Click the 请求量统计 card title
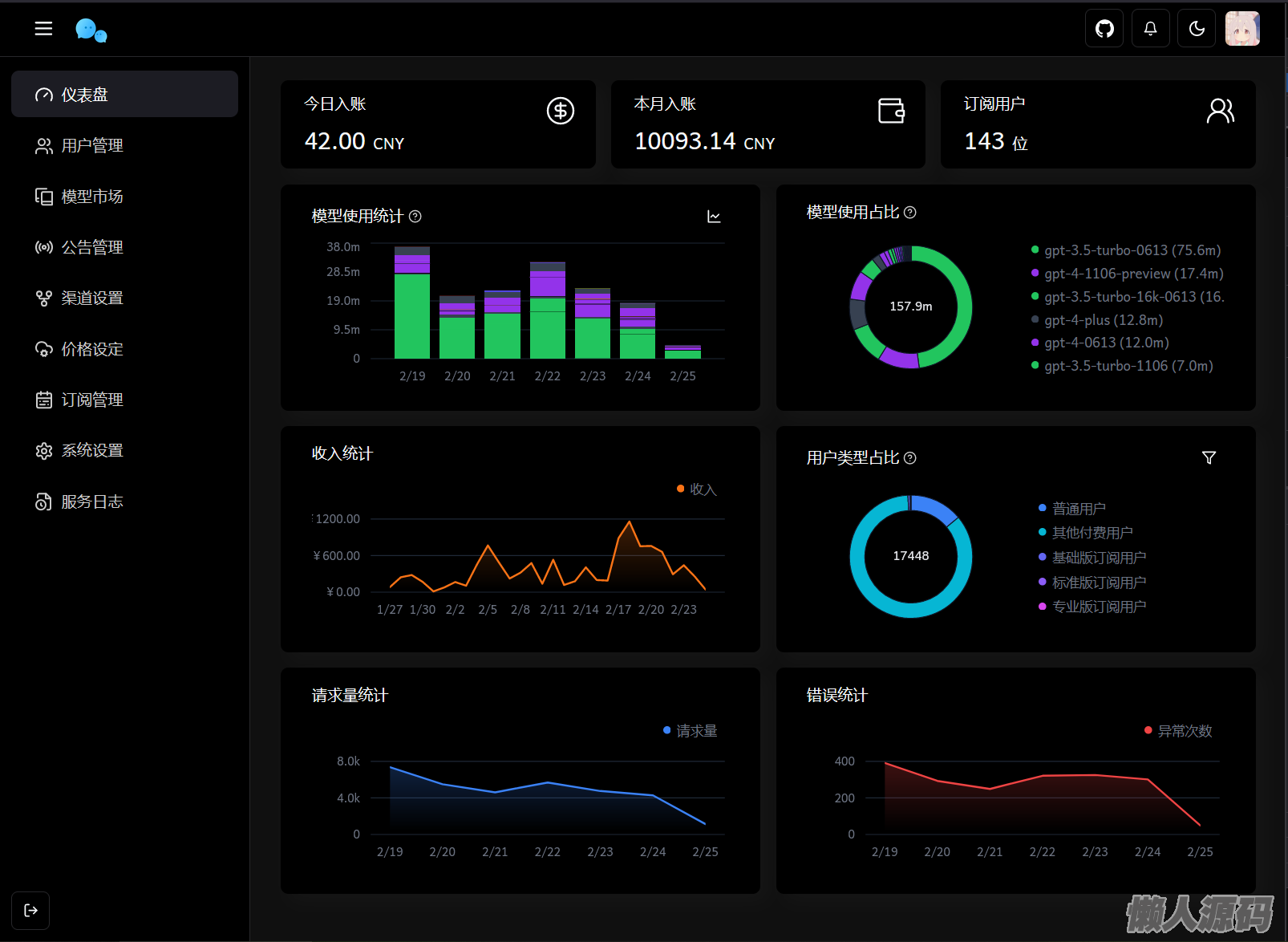 pyautogui.click(x=350, y=695)
